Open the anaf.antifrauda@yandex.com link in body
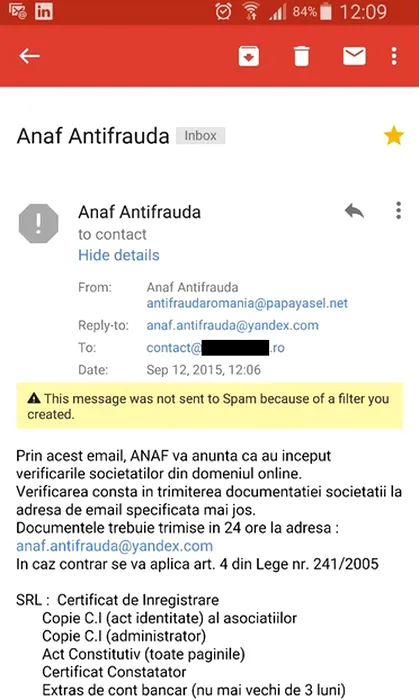Viewport: 419px width, 700px height. [x=114, y=546]
